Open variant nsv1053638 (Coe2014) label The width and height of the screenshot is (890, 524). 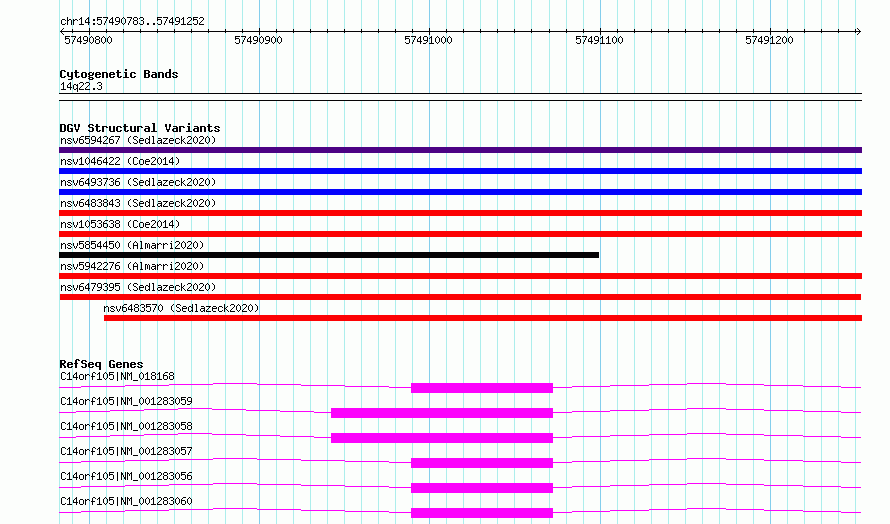tap(120, 224)
